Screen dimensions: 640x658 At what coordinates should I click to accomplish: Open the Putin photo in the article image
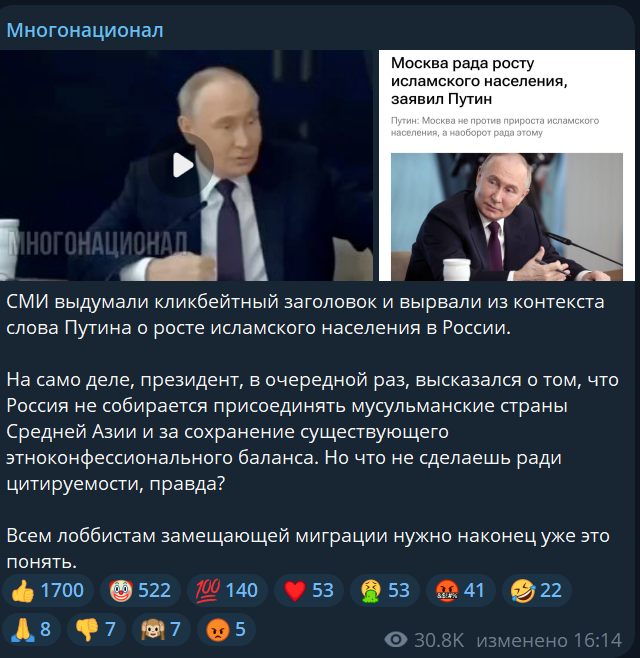tap(507, 217)
